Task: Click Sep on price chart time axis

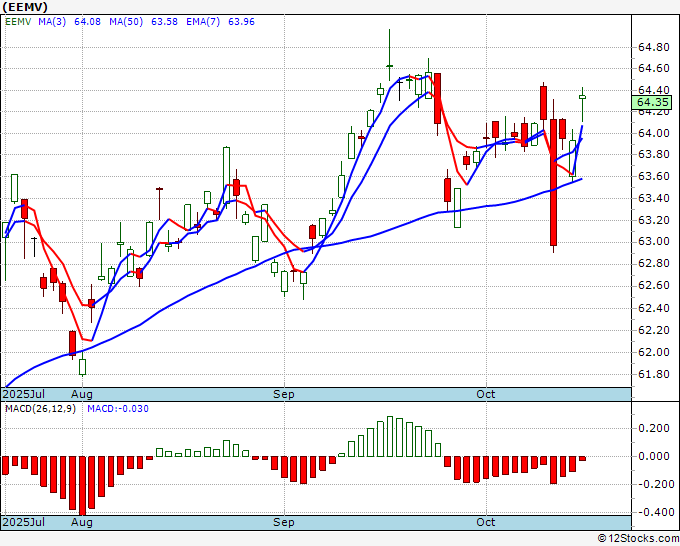Action: pyautogui.click(x=284, y=394)
